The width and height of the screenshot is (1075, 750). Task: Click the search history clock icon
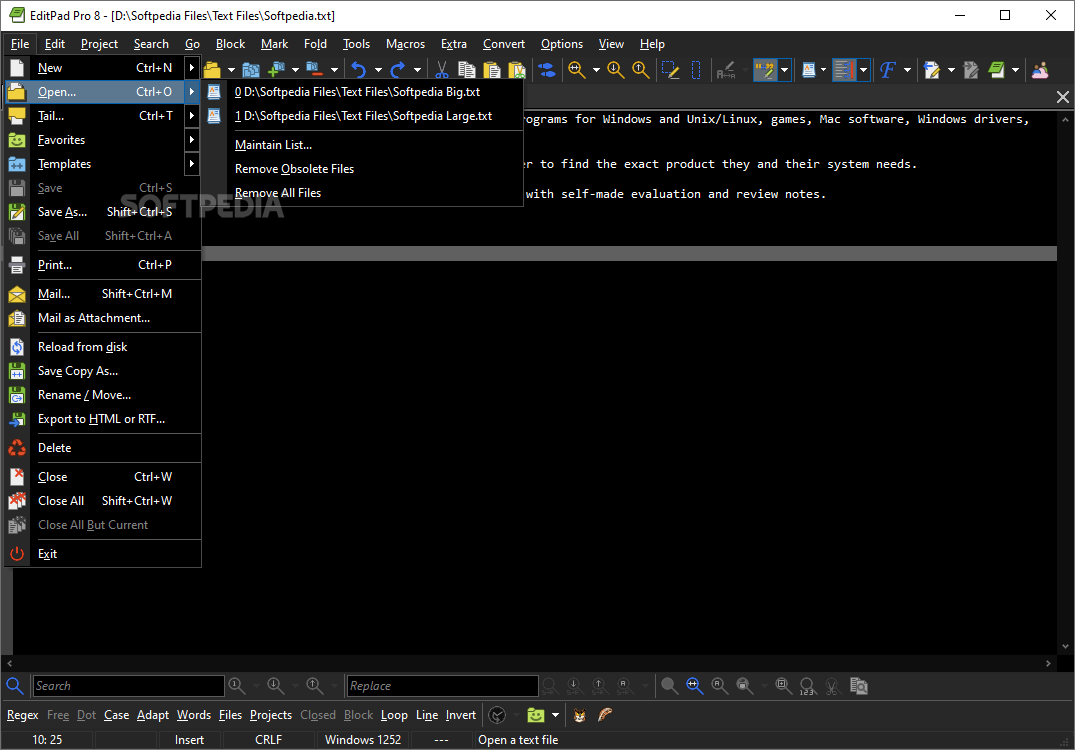click(x=497, y=715)
